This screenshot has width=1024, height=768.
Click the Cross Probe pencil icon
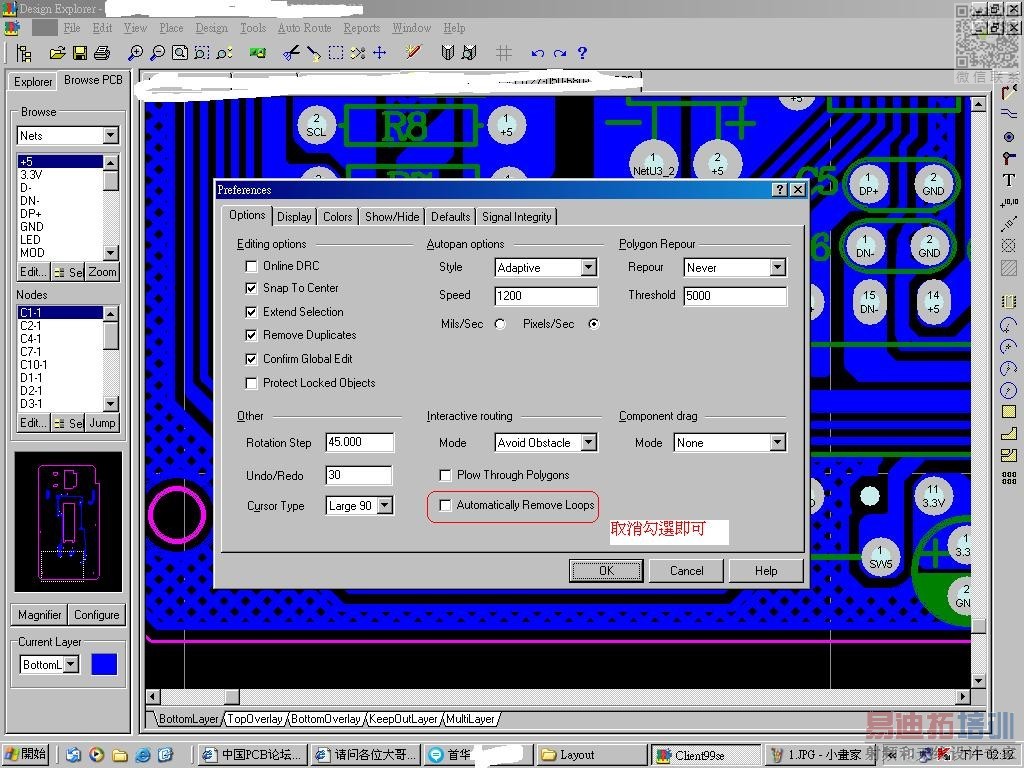point(413,53)
